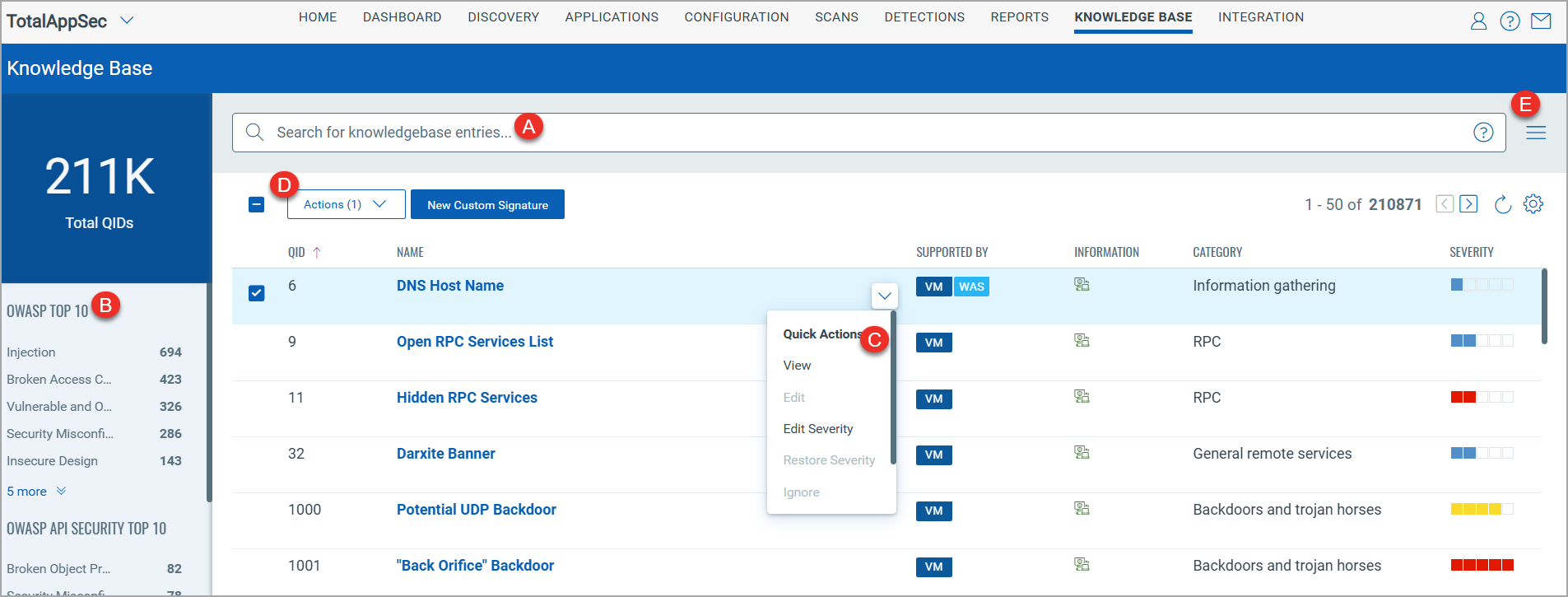Viewport: 1568px width, 597px height.
Task: Open the user profile icon
Action: 1478,21
